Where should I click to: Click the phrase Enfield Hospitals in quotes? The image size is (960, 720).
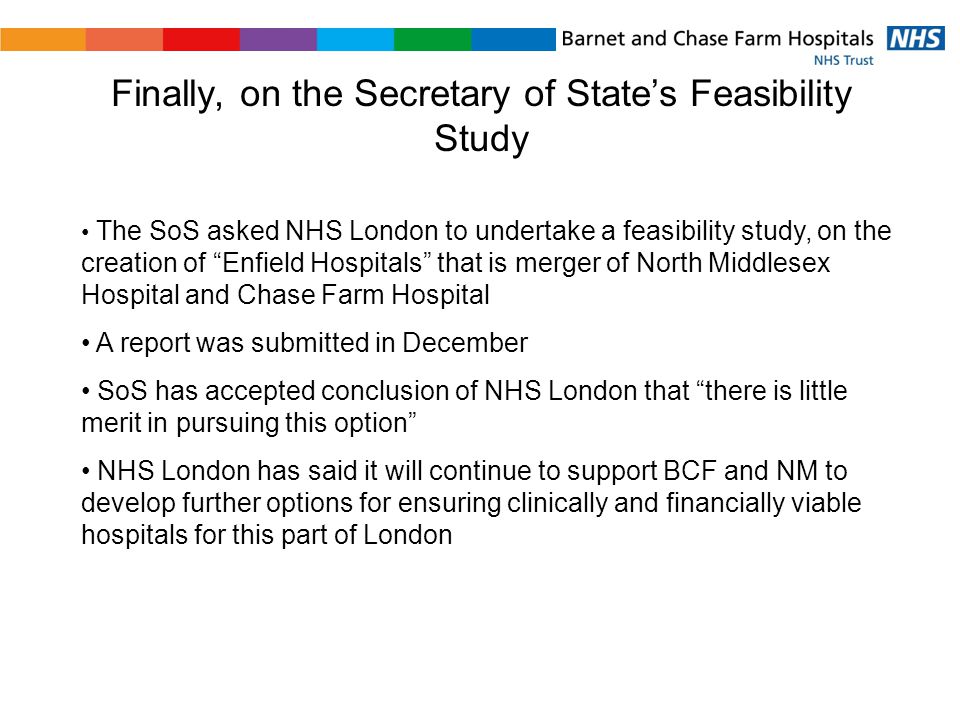point(322,263)
